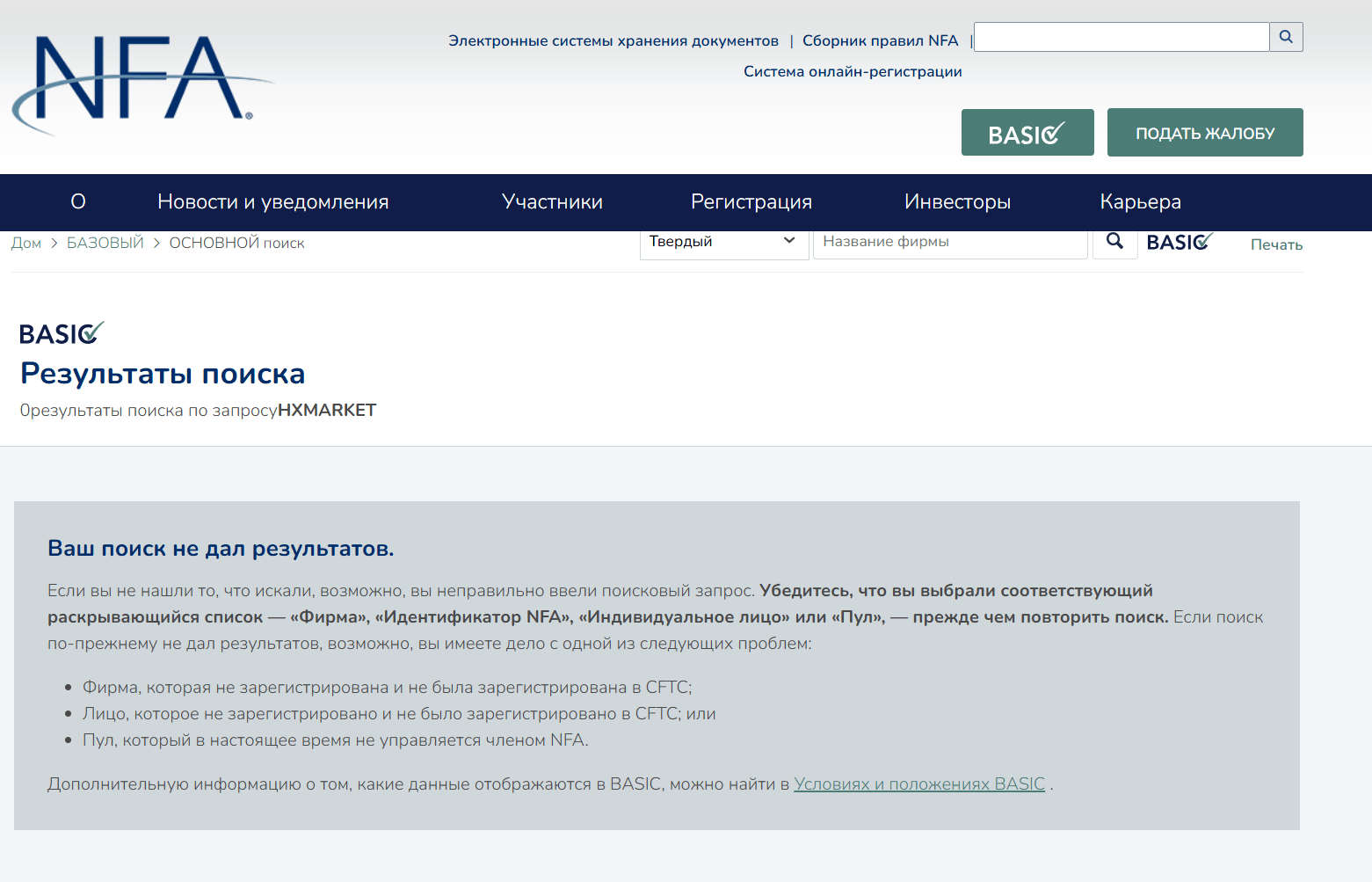1372x882 pixels.
Task: Open the Печать print option
Action: [x=1275, y=244]
